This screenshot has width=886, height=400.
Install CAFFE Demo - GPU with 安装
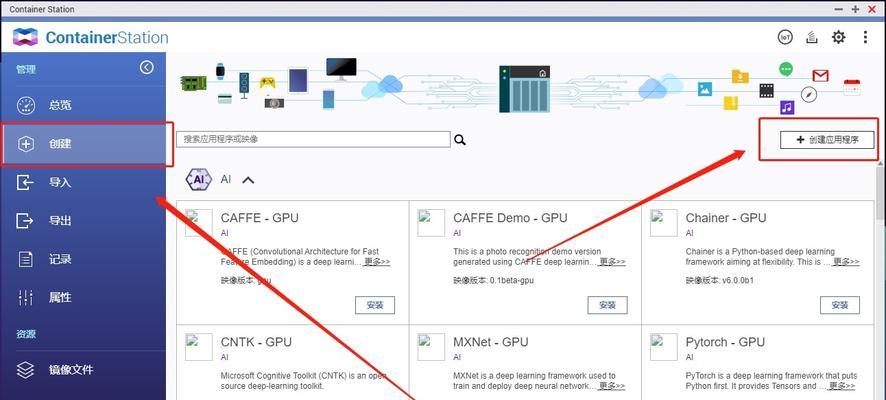click(x=607, y=305)
